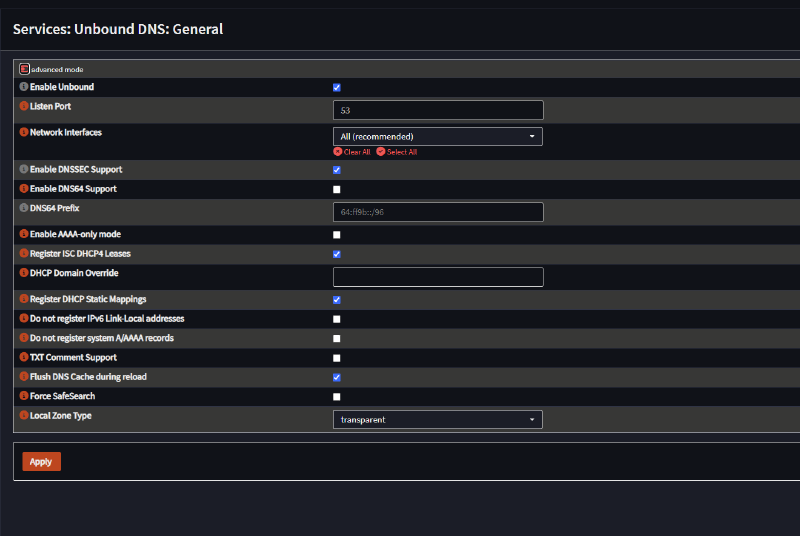Click Clear All under Network Interfaces
Screen dimensions: 800x536
[352, 152]
